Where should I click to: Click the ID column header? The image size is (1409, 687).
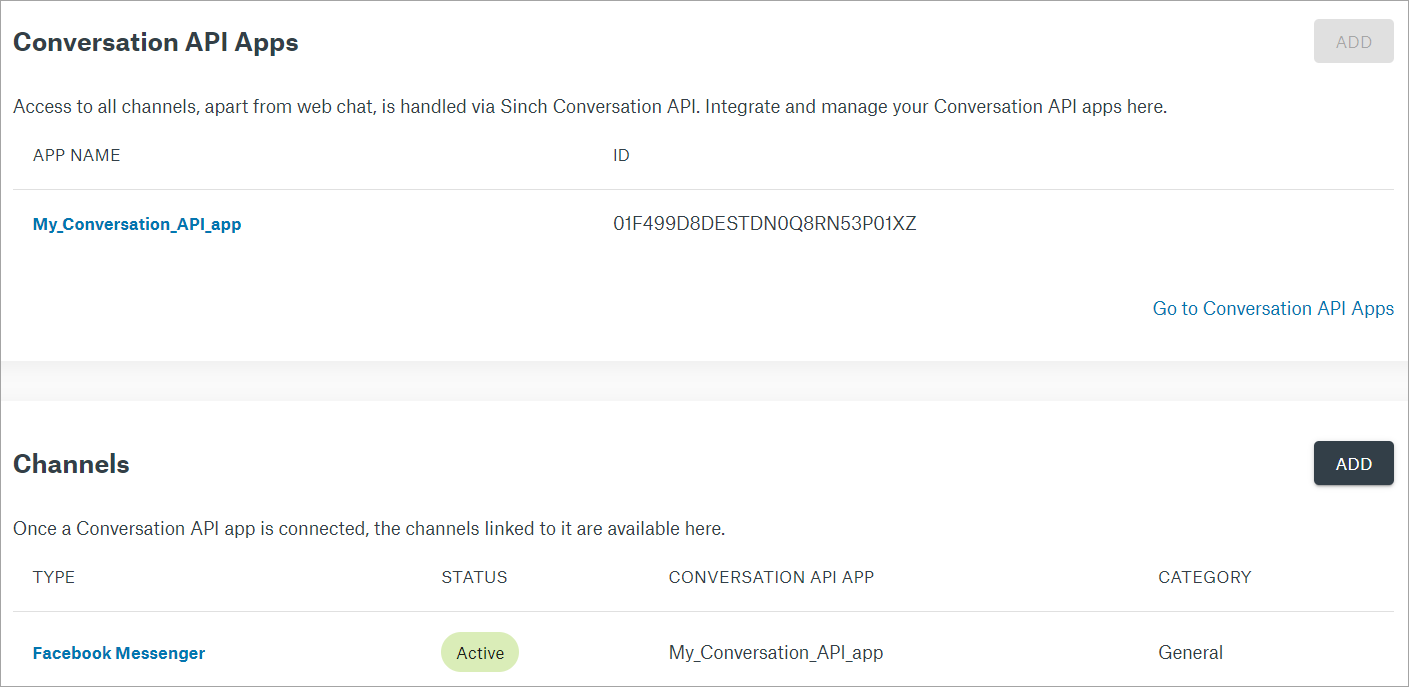621,155
